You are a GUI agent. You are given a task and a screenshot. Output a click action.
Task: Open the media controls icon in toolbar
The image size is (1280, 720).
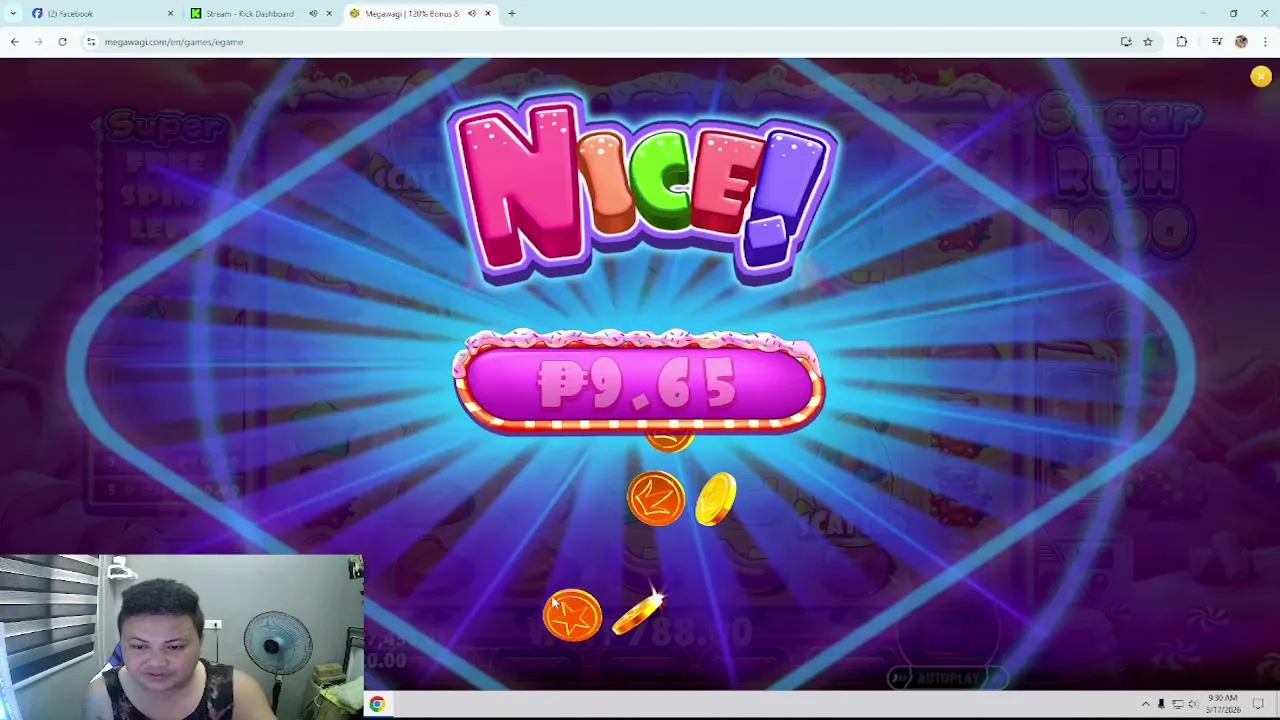point(1217,42)
